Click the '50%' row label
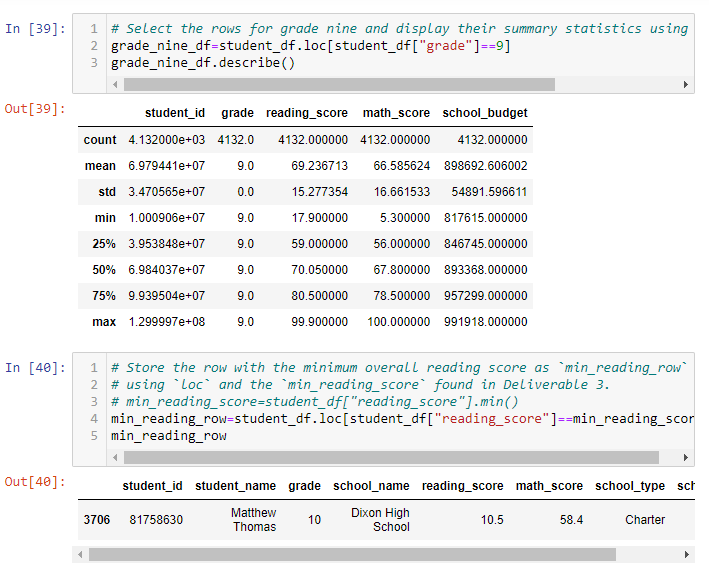This screenshot has height=572, width=709. (x=104, y=270)
